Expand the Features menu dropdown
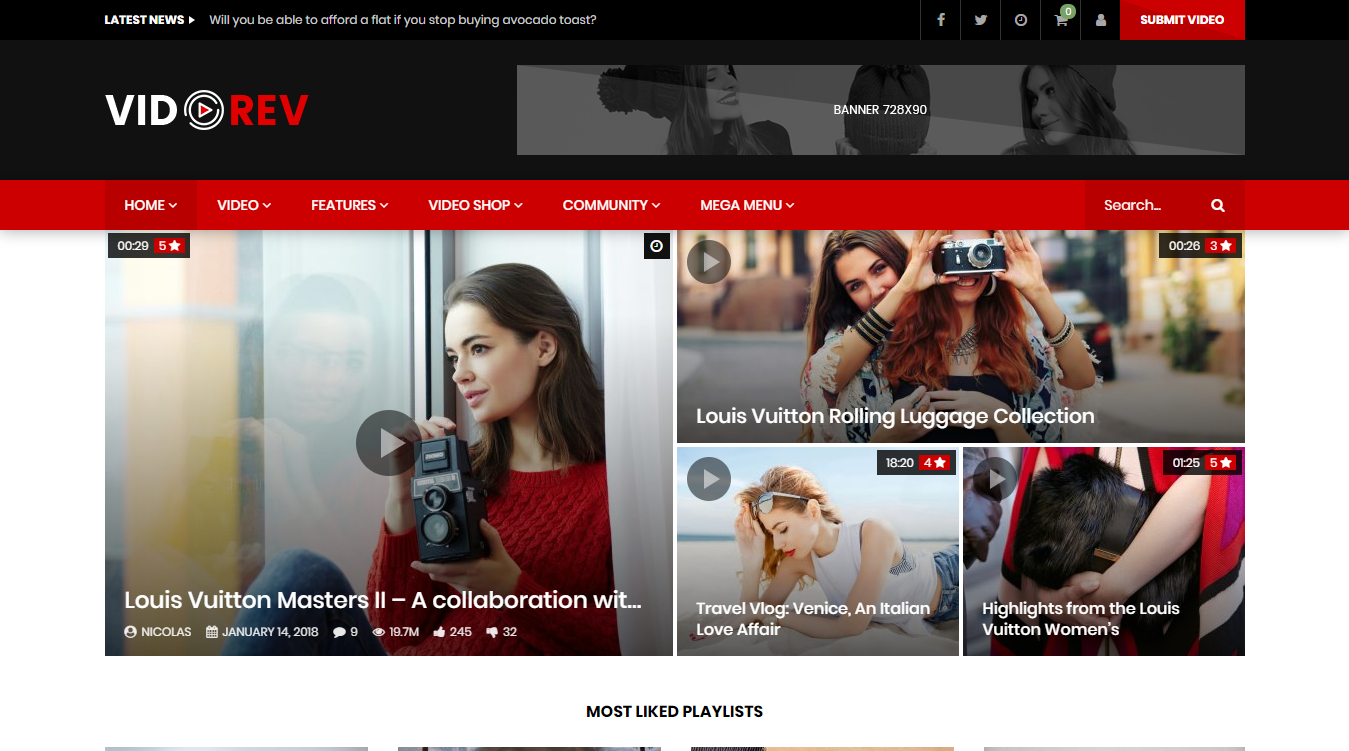 (350, 205)
